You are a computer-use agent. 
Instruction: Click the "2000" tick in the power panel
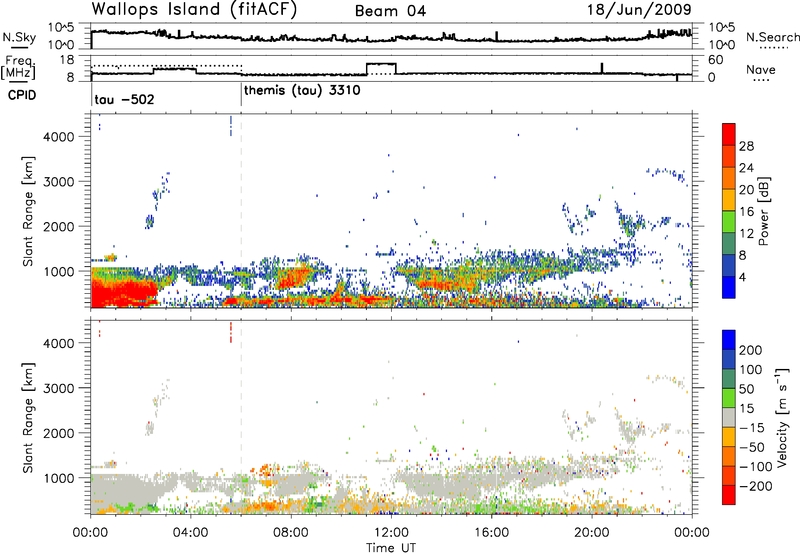59,226
